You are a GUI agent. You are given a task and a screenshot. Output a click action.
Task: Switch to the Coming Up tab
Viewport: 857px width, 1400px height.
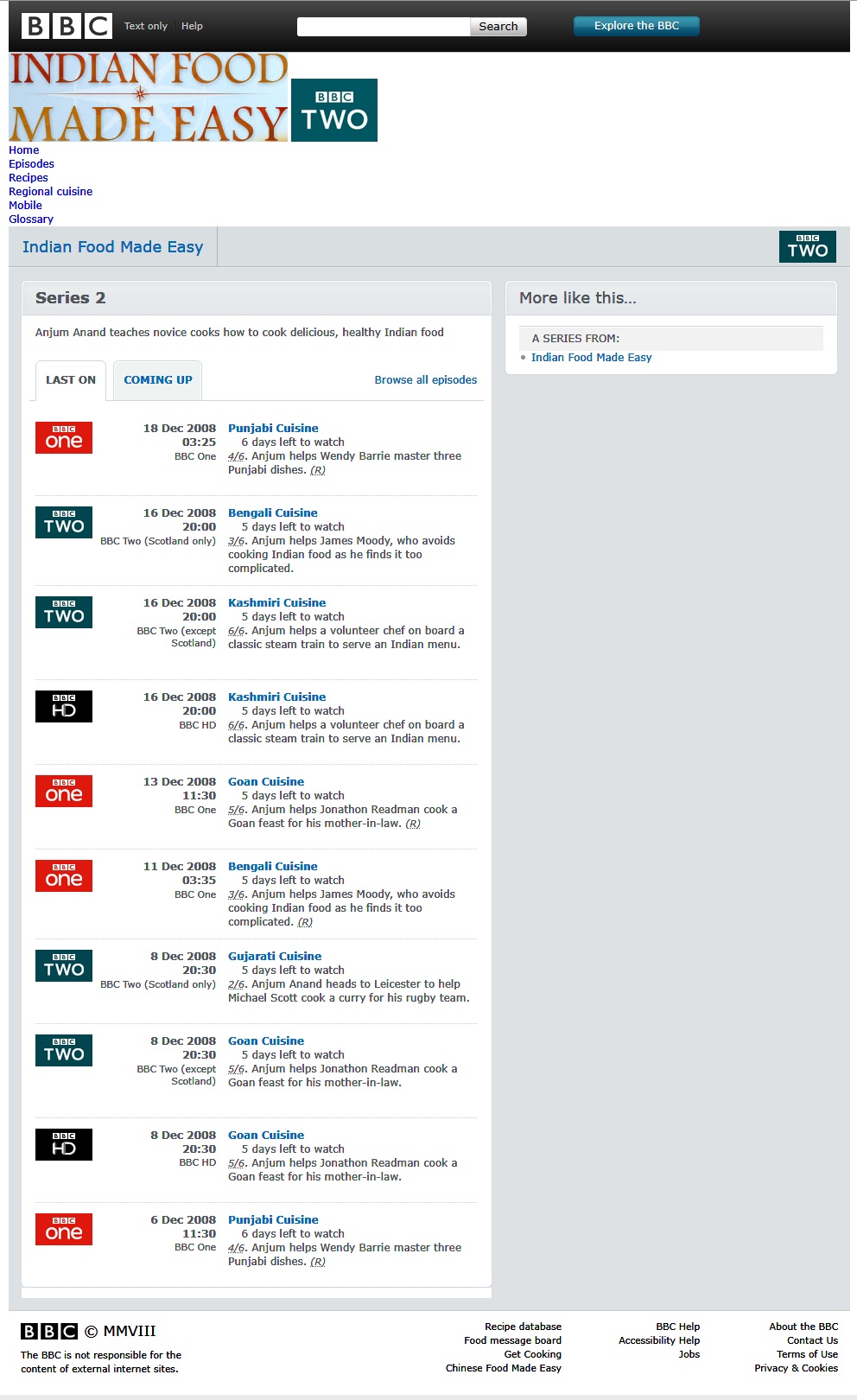click(x=158, y=380)
